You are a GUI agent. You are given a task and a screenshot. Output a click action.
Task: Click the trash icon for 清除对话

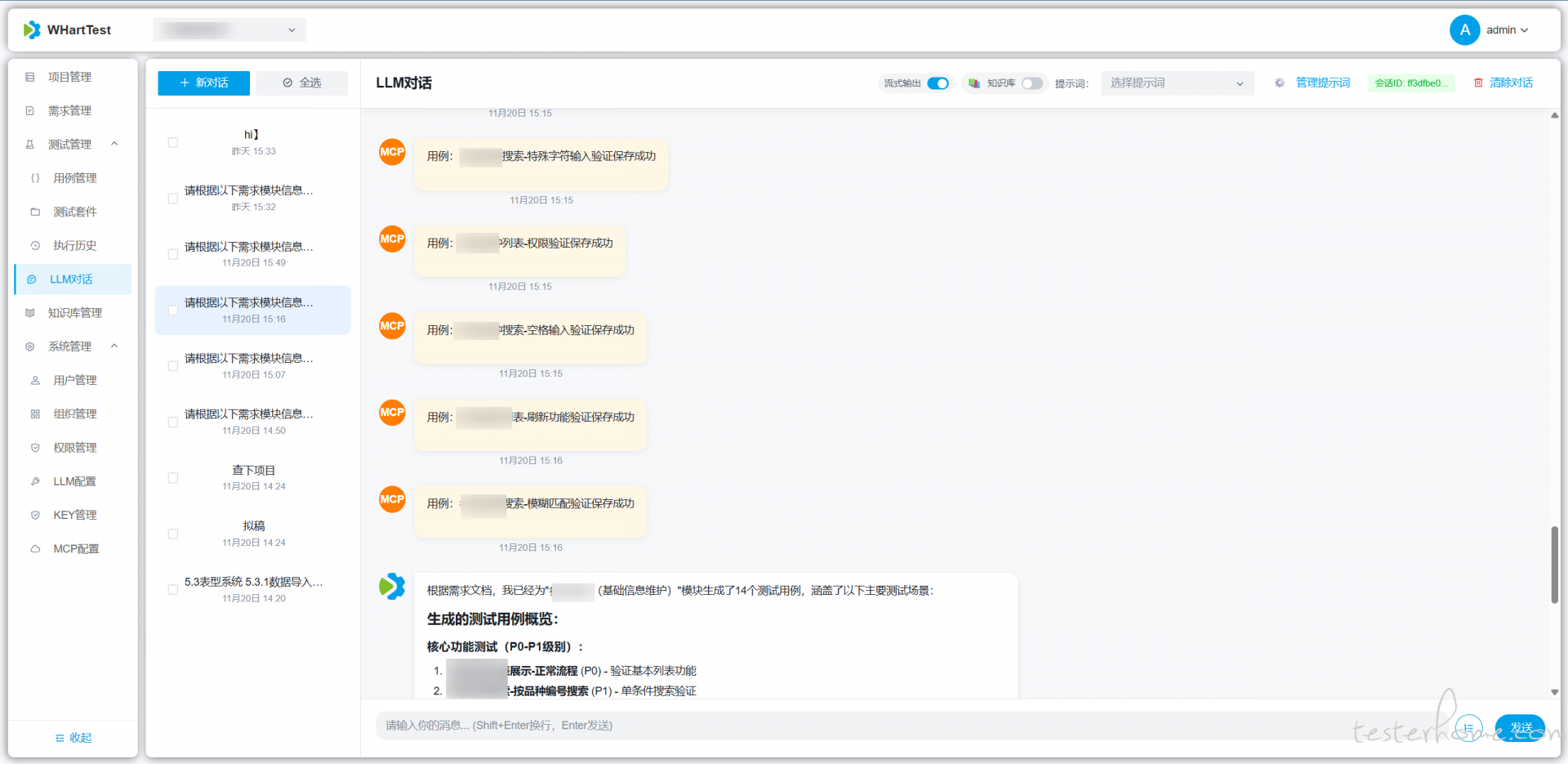1478,83
